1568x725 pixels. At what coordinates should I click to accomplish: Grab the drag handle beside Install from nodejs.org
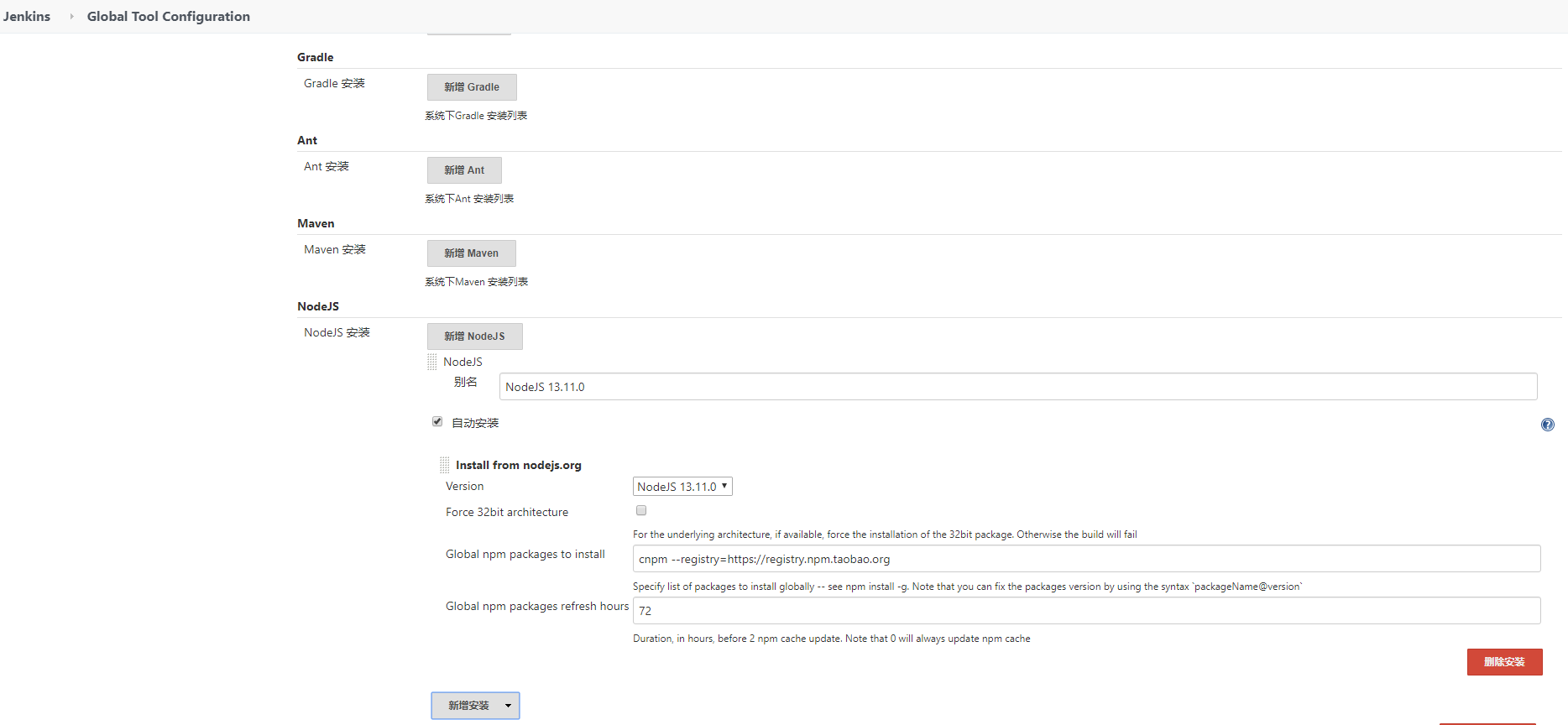point(445,465)
